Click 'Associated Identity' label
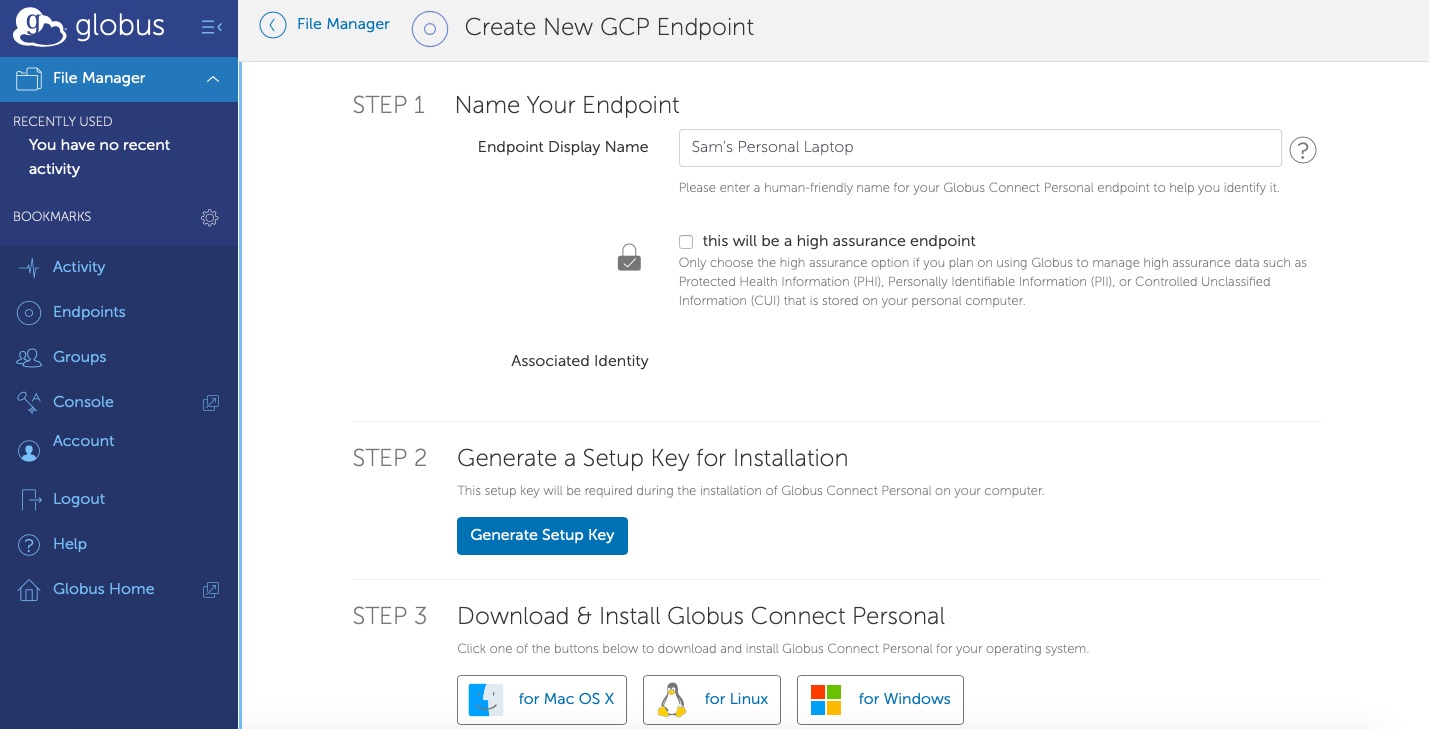This screenshot has width=1429, height=729. coord(580,361)
